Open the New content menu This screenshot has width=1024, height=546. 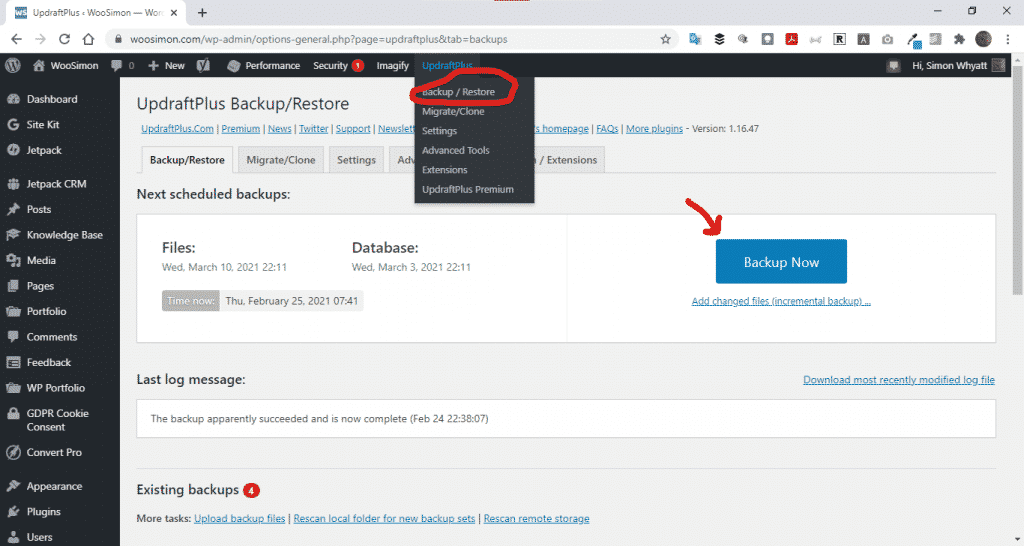167,65
